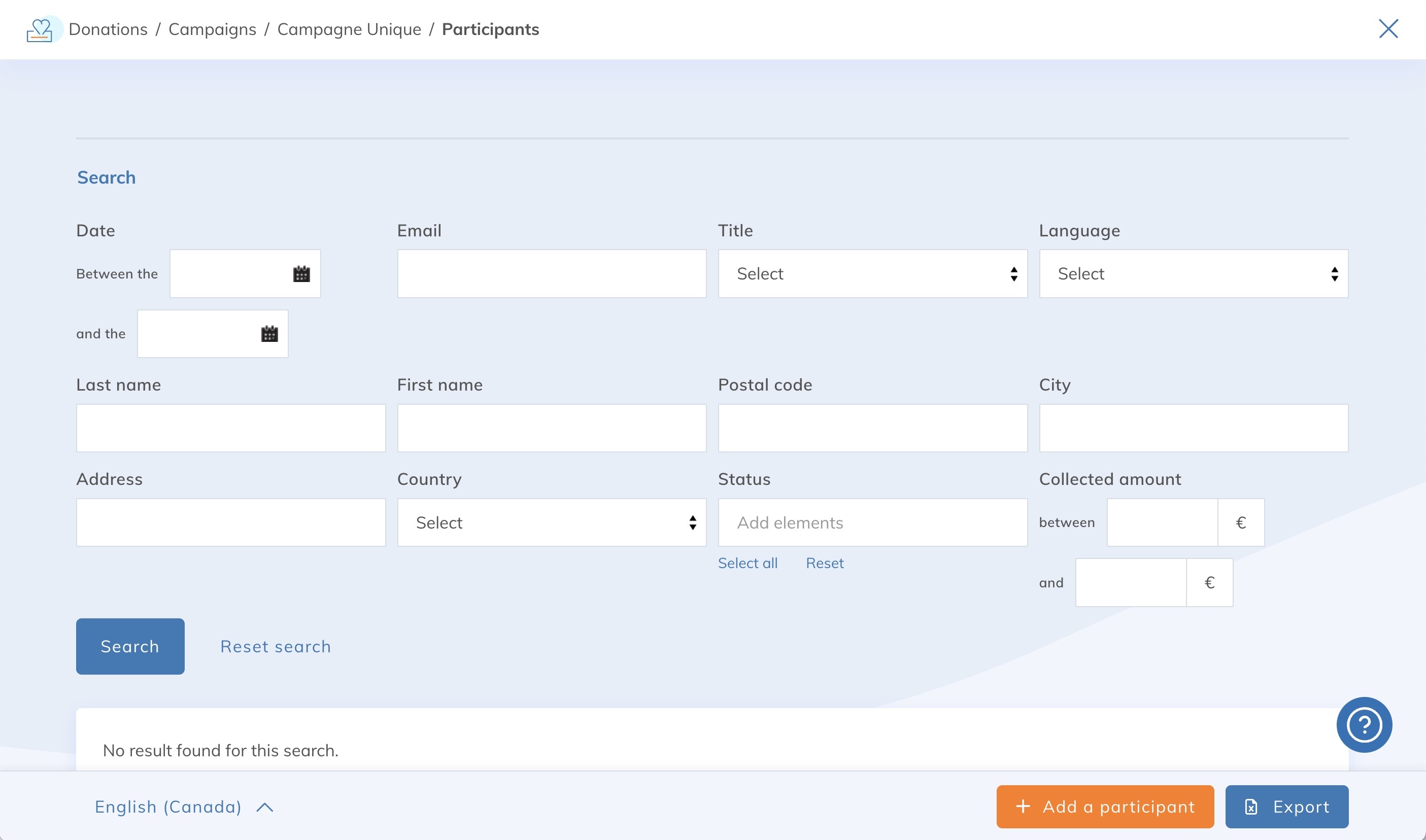Click the Donations heart logo icon
This screenshot has width=1426, height=840.
(40, 29)
